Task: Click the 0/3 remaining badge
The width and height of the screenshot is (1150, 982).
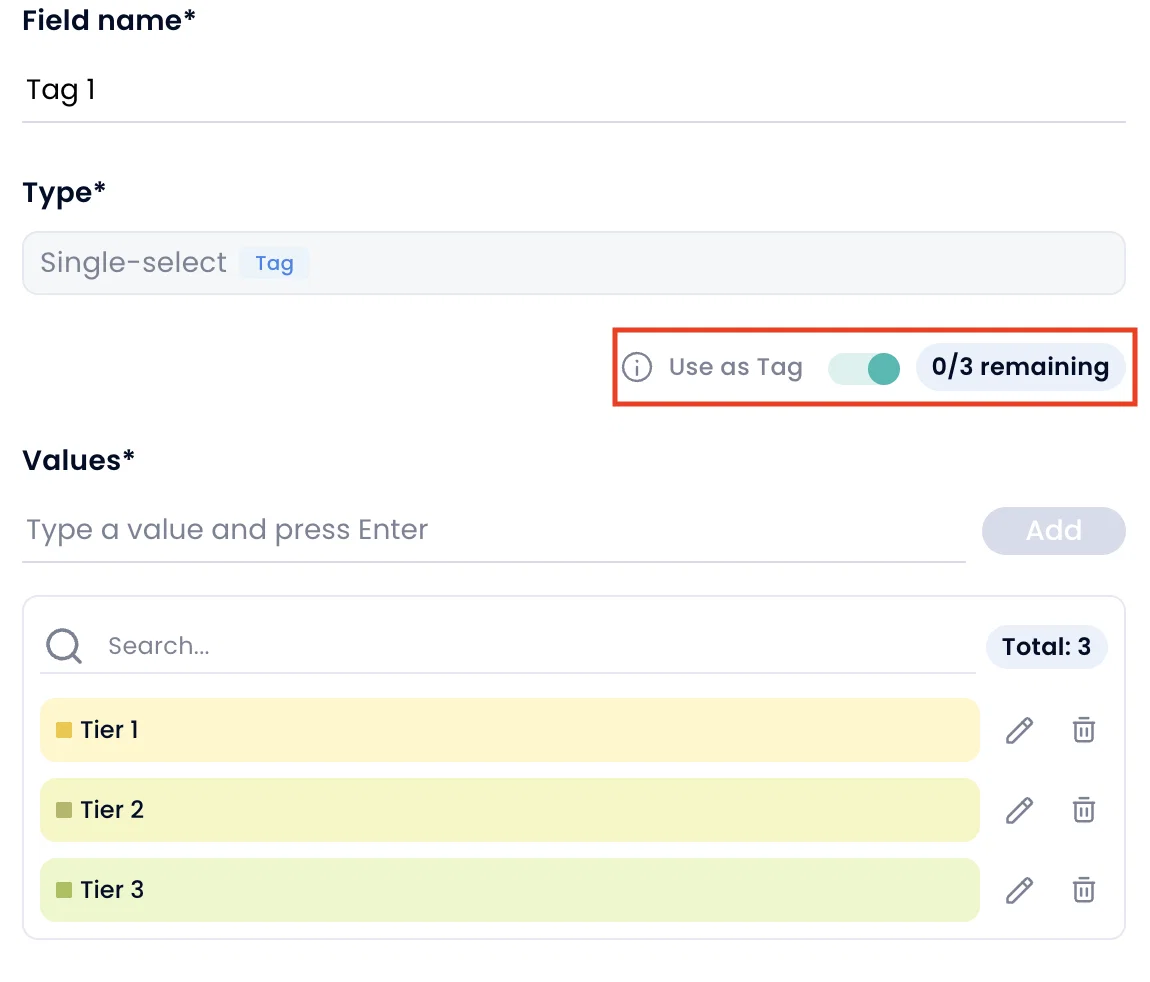Action: click(1020, 367)
